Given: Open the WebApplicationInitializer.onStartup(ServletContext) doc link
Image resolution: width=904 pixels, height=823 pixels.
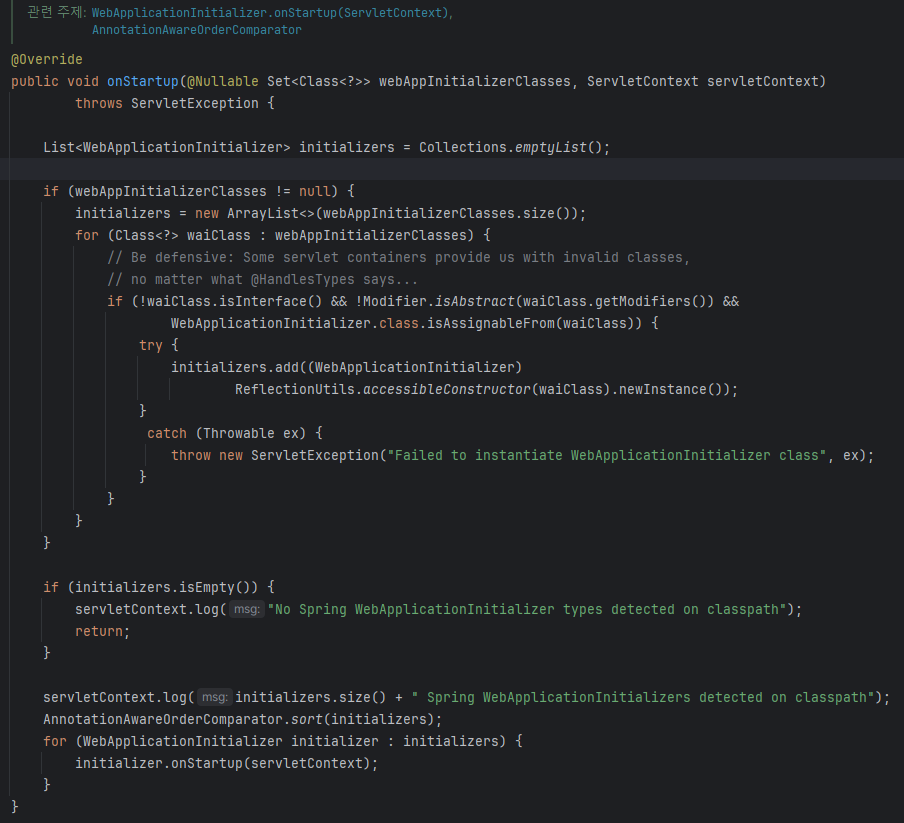Looking at the screenshot, I should [272, 13].
